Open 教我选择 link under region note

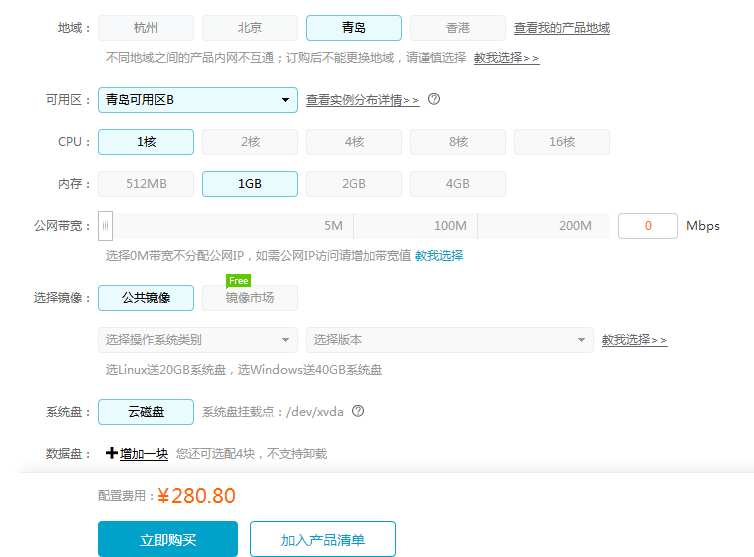point(506,58)
